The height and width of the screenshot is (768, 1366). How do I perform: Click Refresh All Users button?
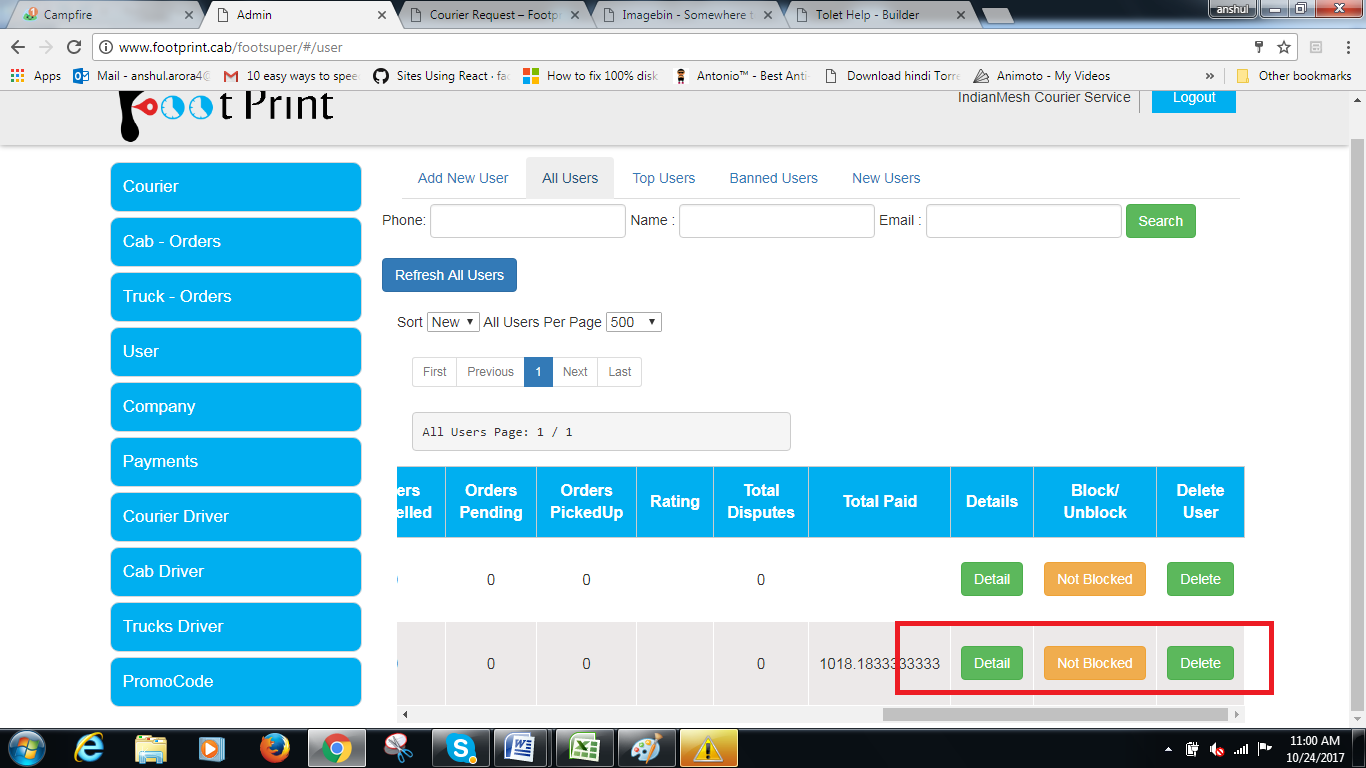tap(449, 275)
